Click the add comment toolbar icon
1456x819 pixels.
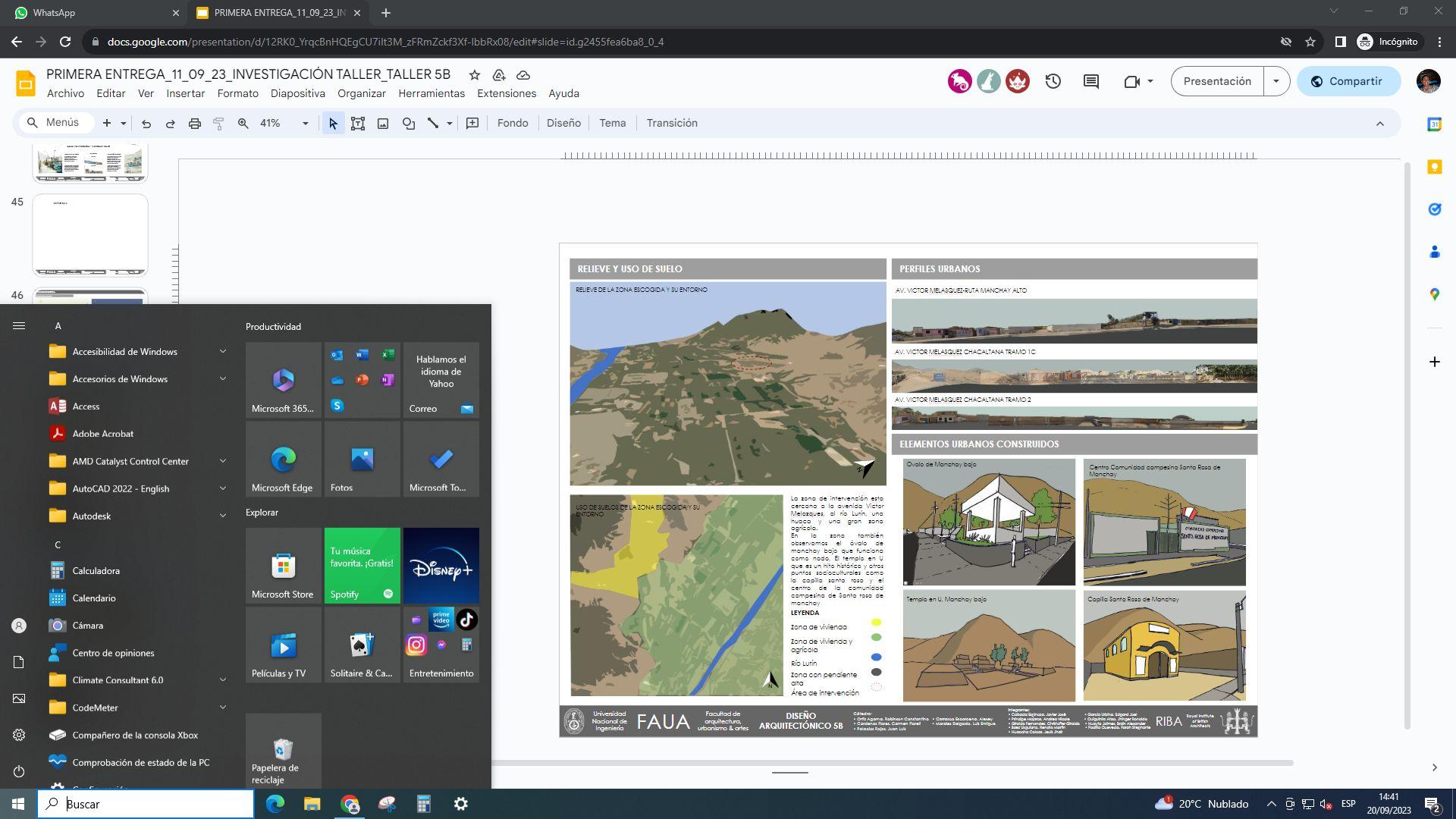tap(472, 123)
